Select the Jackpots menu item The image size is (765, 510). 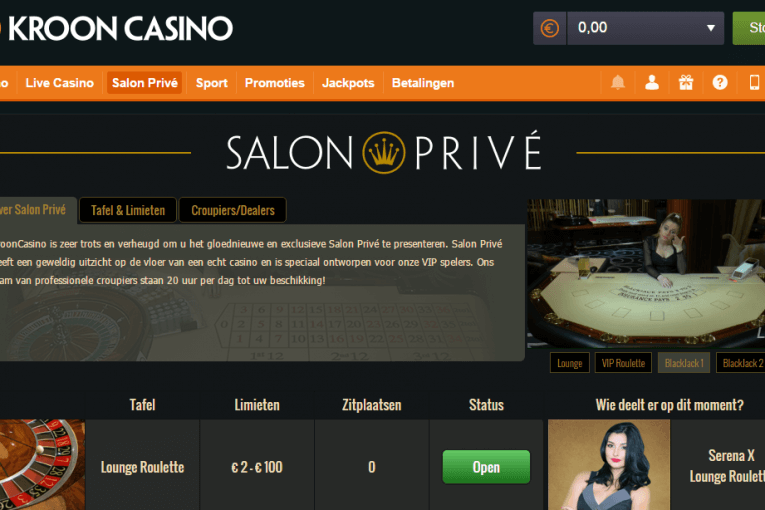[x=348, y=83]
